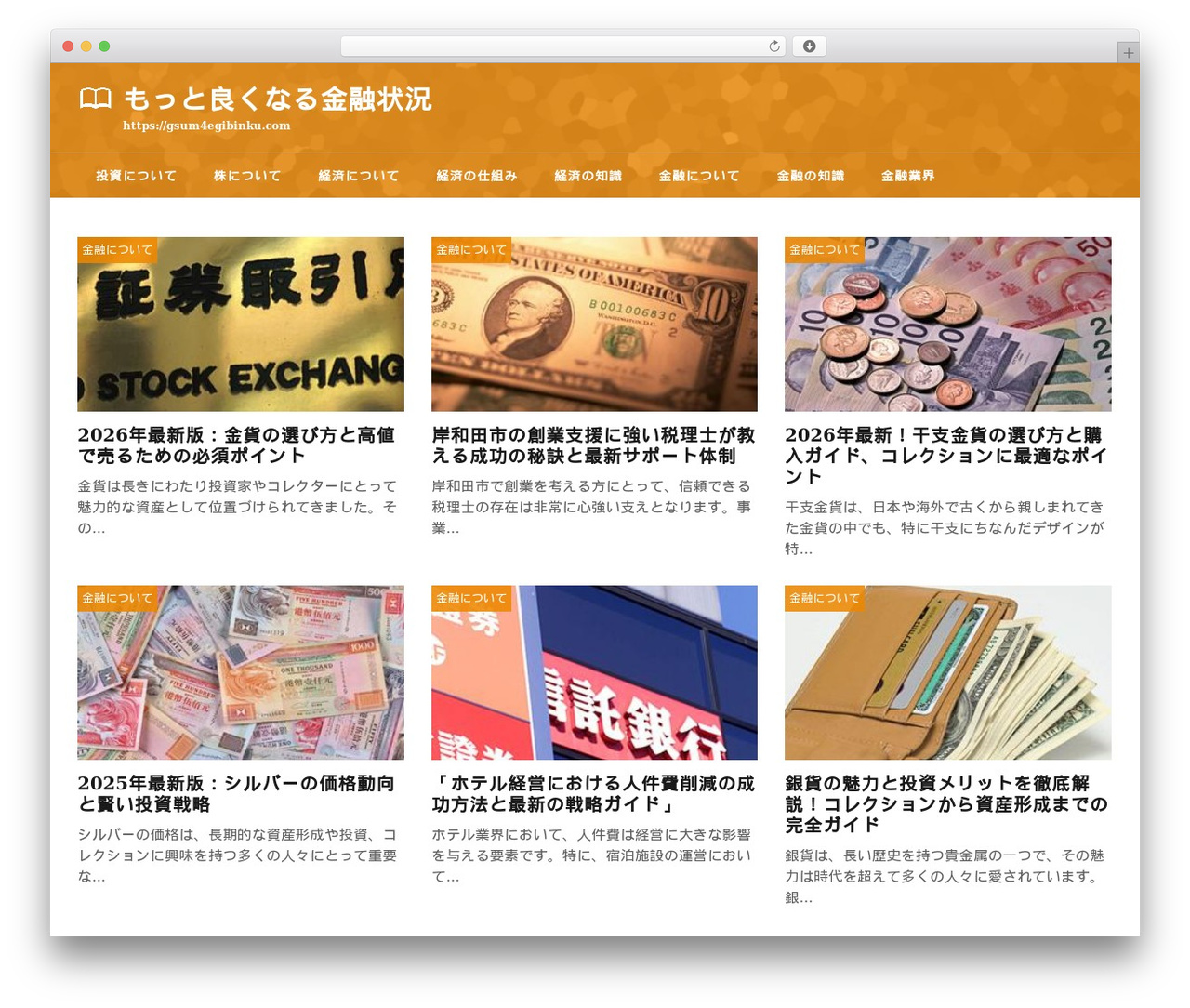The width and height of the screenshot is (1190, 1008).
Task: Reload the page with the refresh icon
Action: pos(774,46)
